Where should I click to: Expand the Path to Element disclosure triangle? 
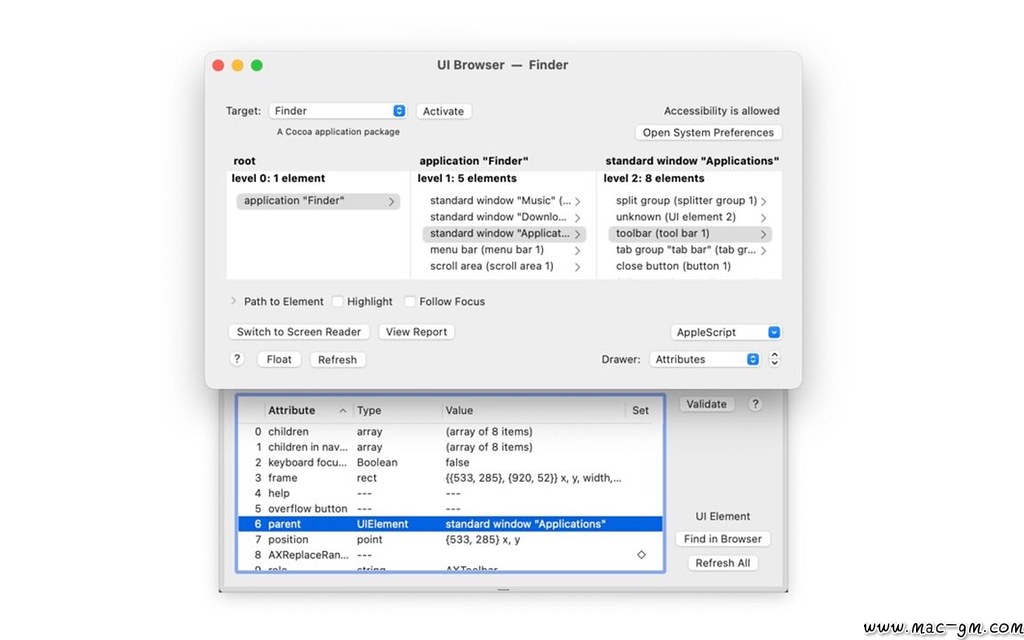tap(233, 302)
